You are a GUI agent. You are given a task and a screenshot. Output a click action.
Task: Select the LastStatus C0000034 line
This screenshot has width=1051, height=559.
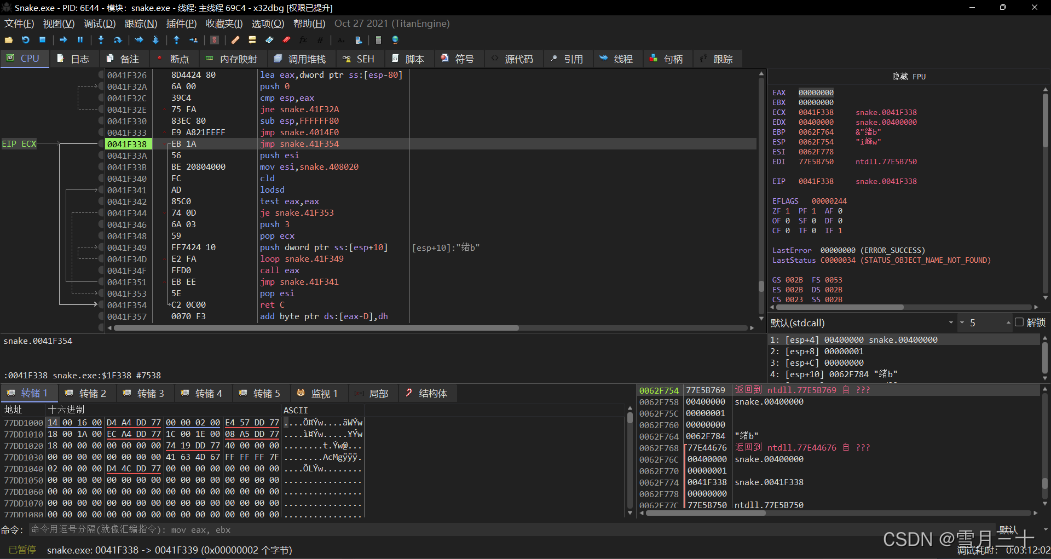(x=881, y=260)
